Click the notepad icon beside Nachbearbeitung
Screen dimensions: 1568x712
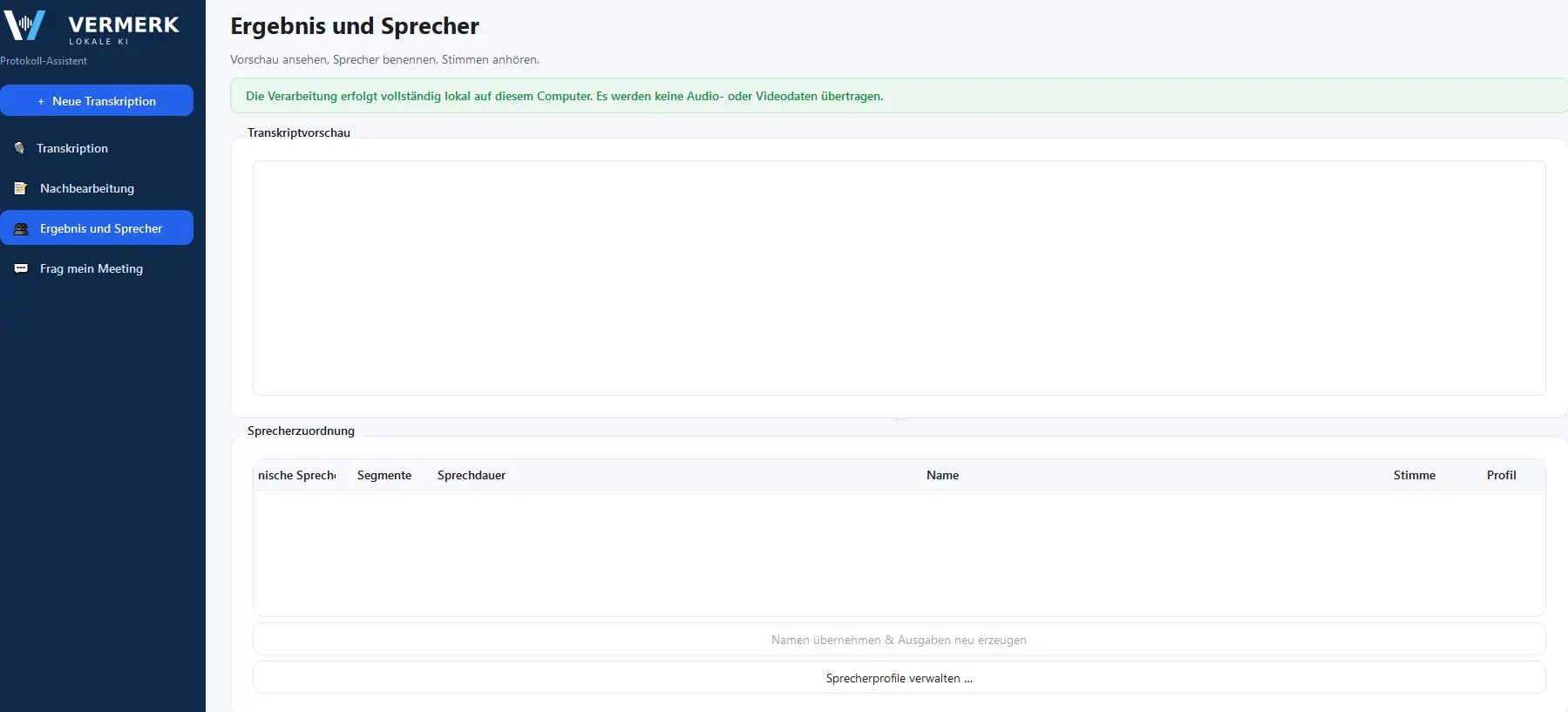tap(21, 188)
